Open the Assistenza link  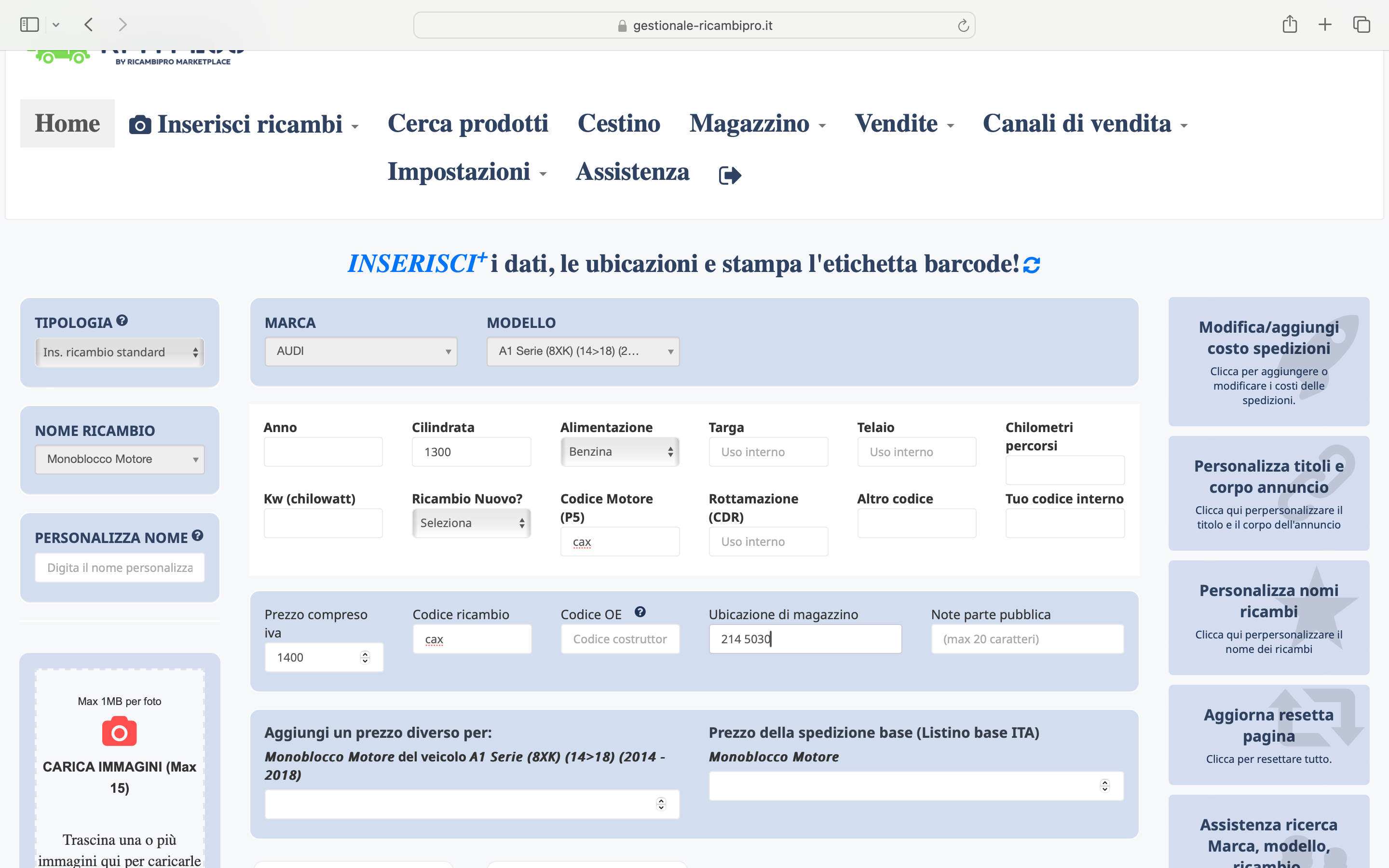coord(632,172)
